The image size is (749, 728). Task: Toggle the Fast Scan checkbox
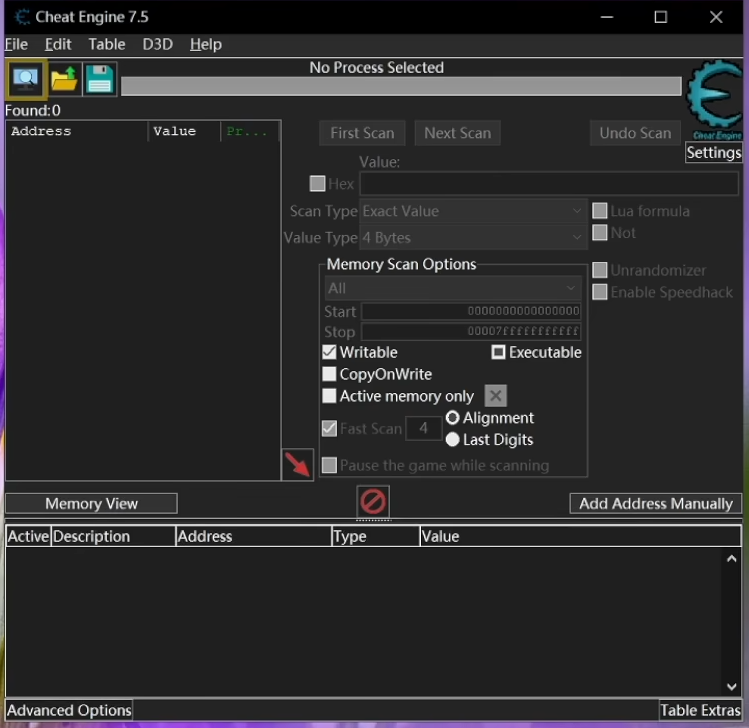pyautogui.click(x=329, y=428)
